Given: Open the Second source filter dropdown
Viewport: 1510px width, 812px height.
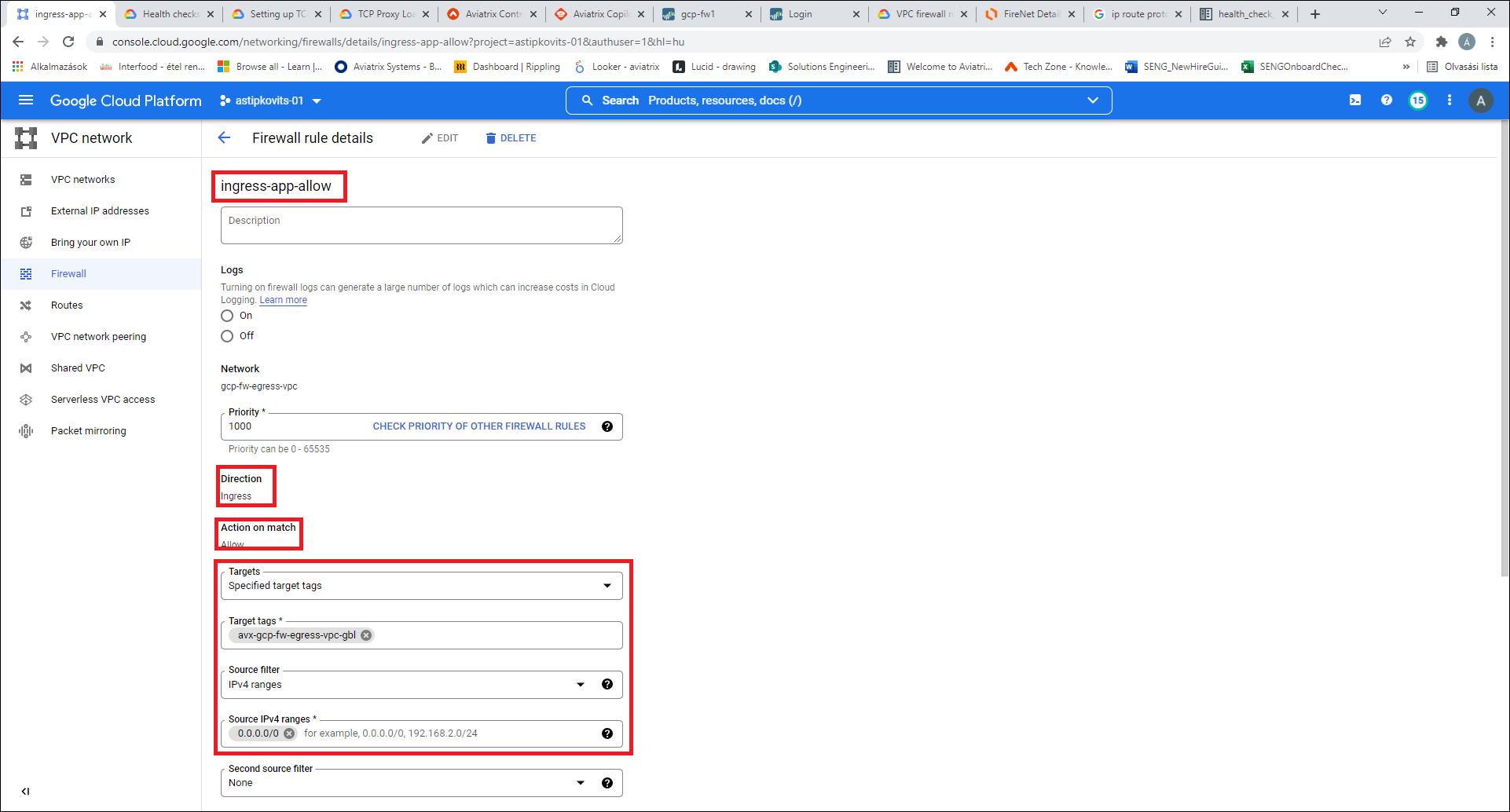Looking at the screenshot, I should 580,783.
